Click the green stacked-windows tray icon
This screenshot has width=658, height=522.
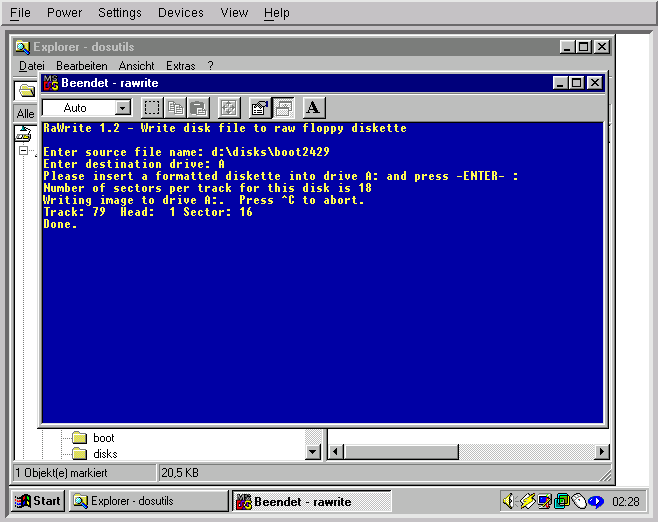click(x=562, y=501)
